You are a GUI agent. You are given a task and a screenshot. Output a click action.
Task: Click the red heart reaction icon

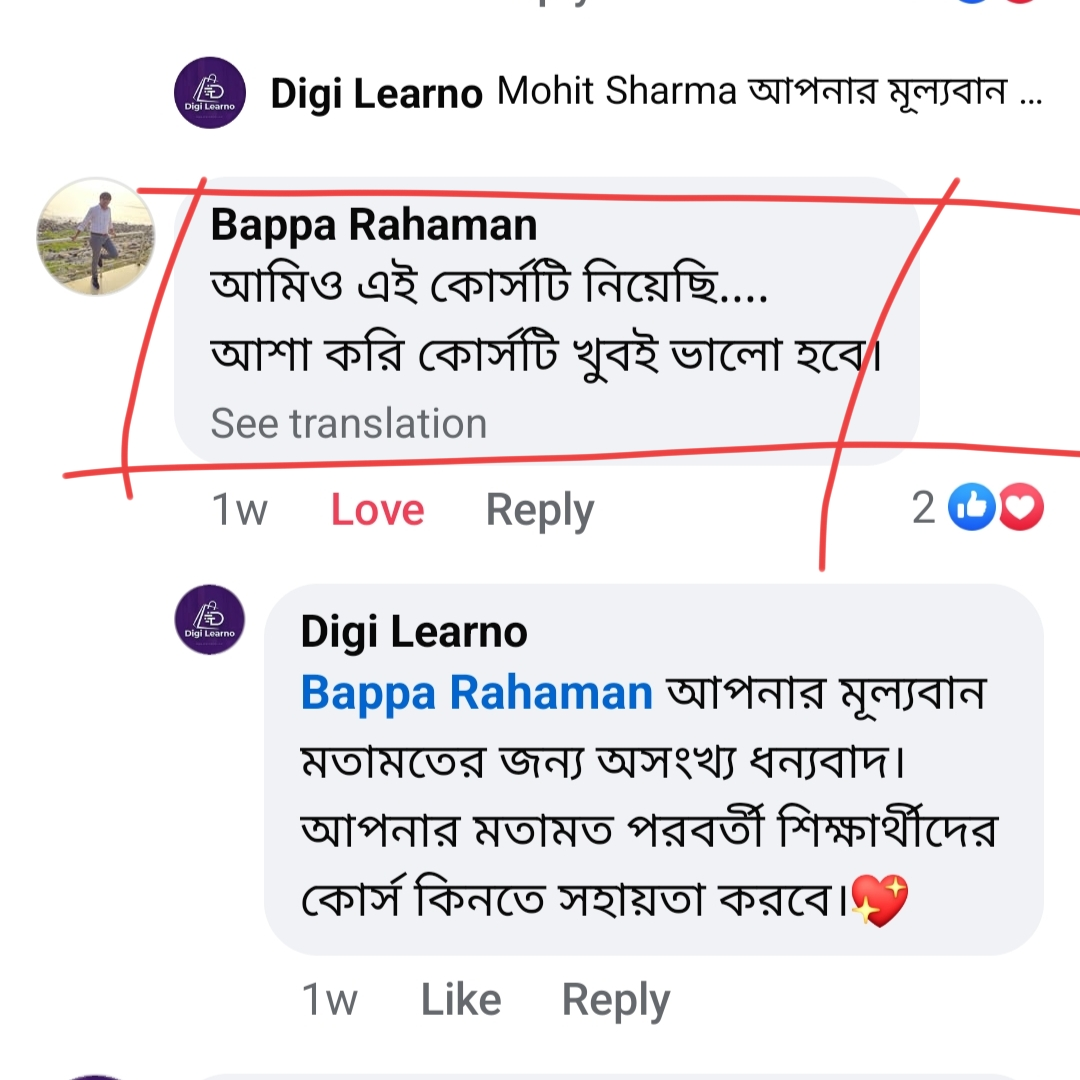click(x=1021, y=507)
